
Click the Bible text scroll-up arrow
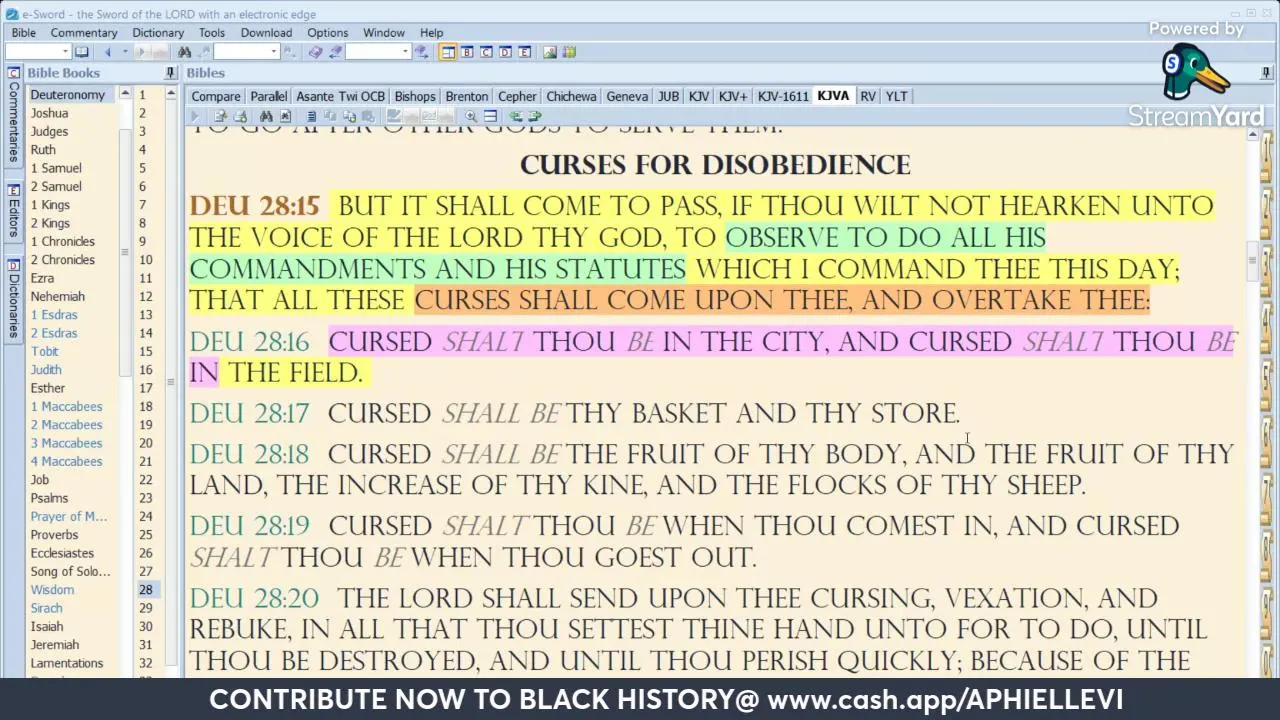pyautogui.click(x=1251, y=133)
